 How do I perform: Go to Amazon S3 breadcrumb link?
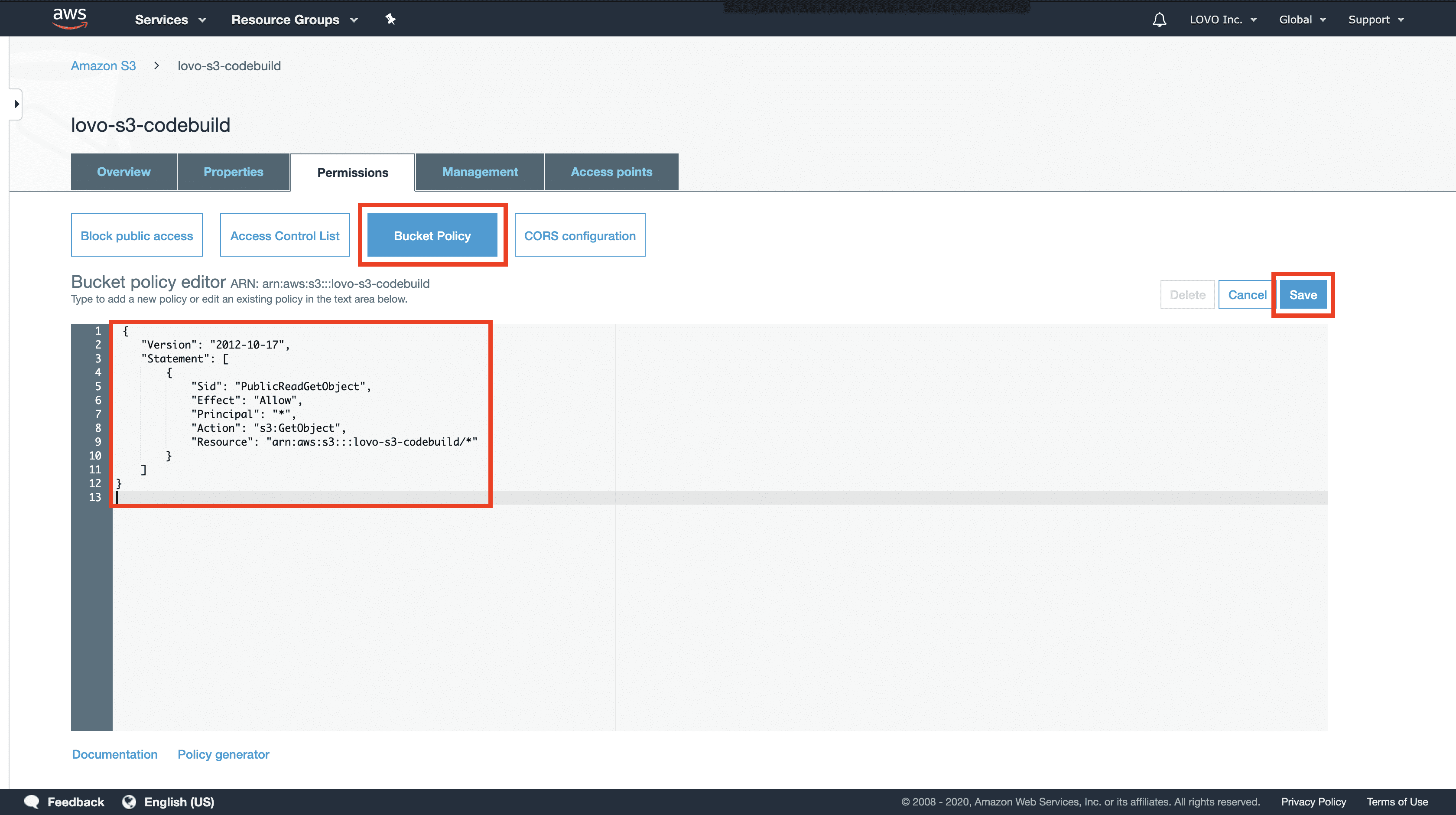(104, 65)
